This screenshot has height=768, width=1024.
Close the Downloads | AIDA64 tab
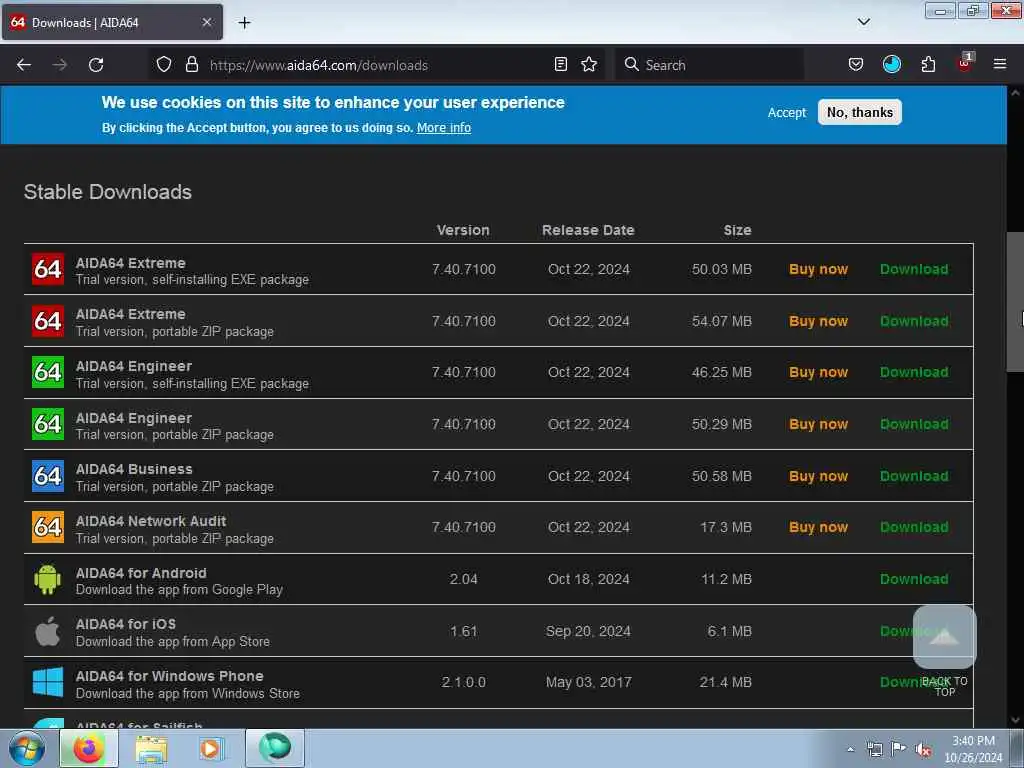[x=207, y=22]
